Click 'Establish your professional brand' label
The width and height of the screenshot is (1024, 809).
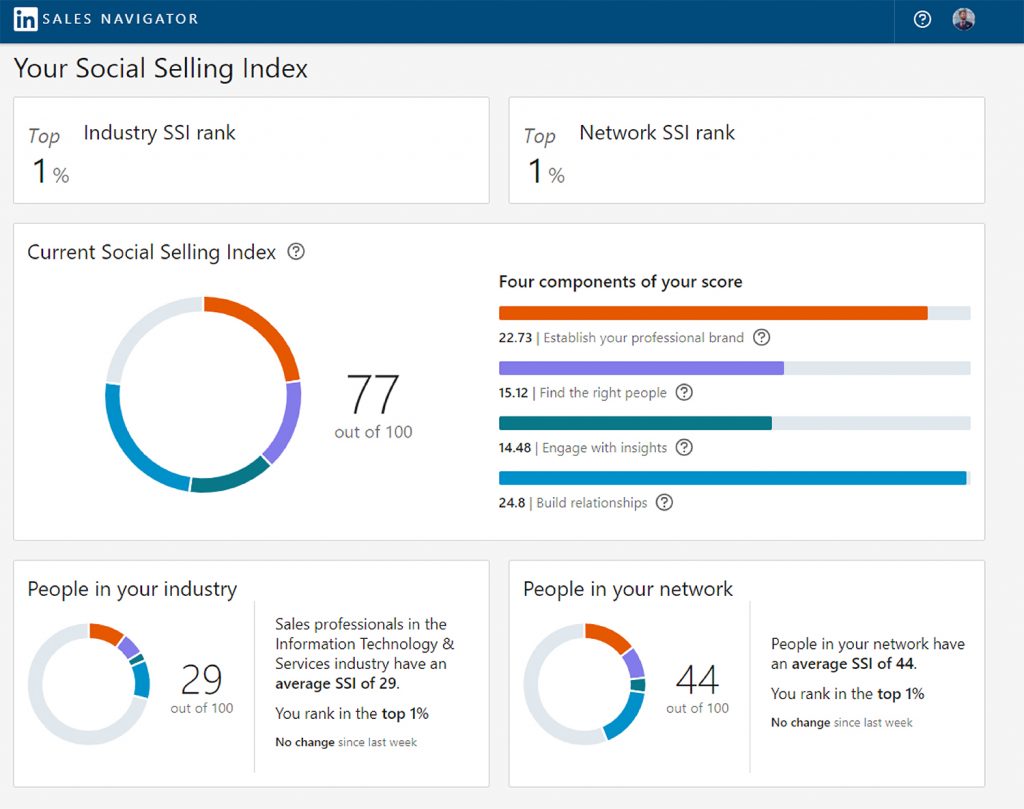coord(643,338)
